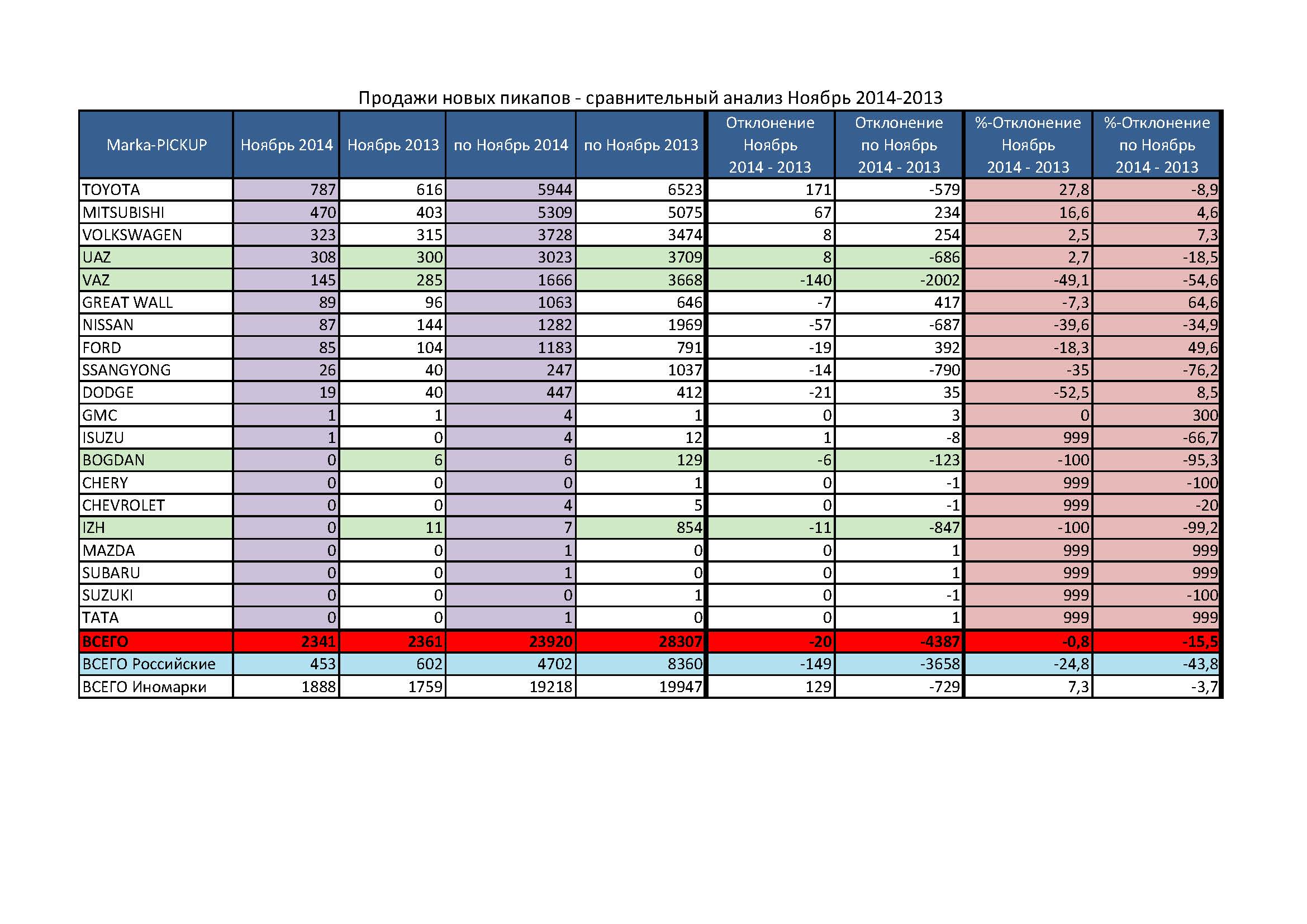Click the Ноябрь 2013 column header
This screenshot has width=1307, height=924.
pyautogui.click(x=393, y=145)
